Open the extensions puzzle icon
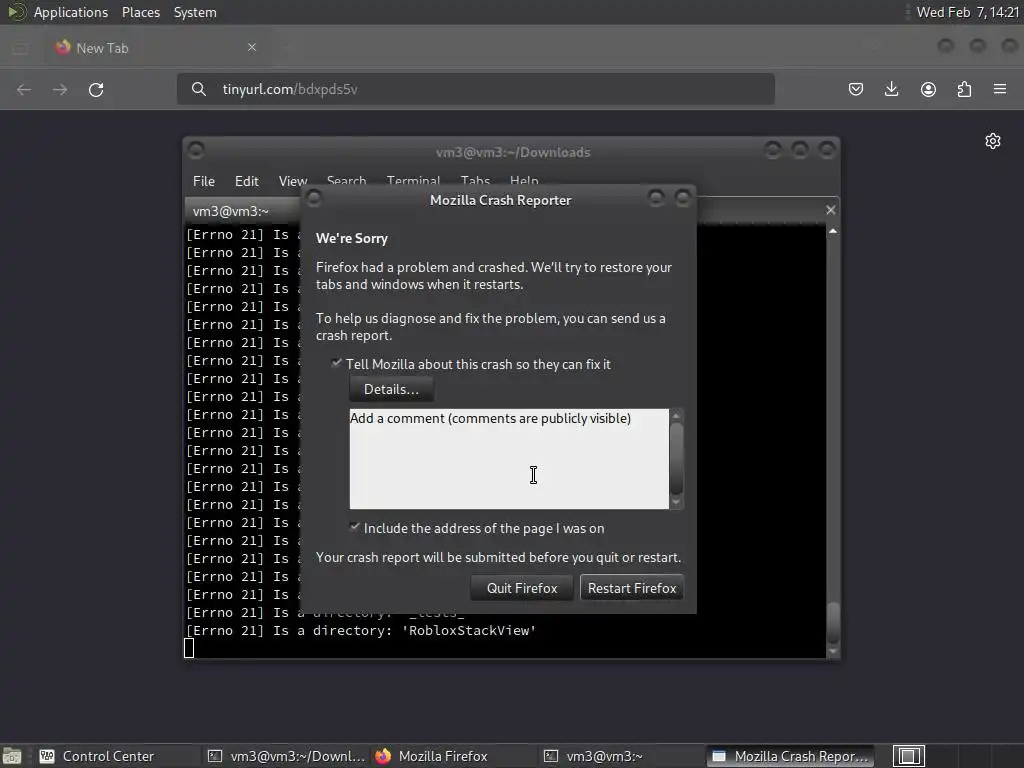Screen dimensions: 1024x768 [x=964, y=89]
